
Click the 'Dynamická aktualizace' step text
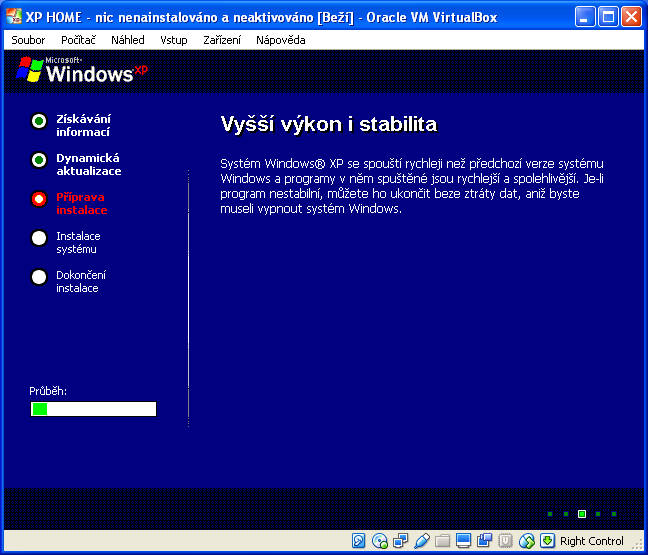click(x=89, y=164)
